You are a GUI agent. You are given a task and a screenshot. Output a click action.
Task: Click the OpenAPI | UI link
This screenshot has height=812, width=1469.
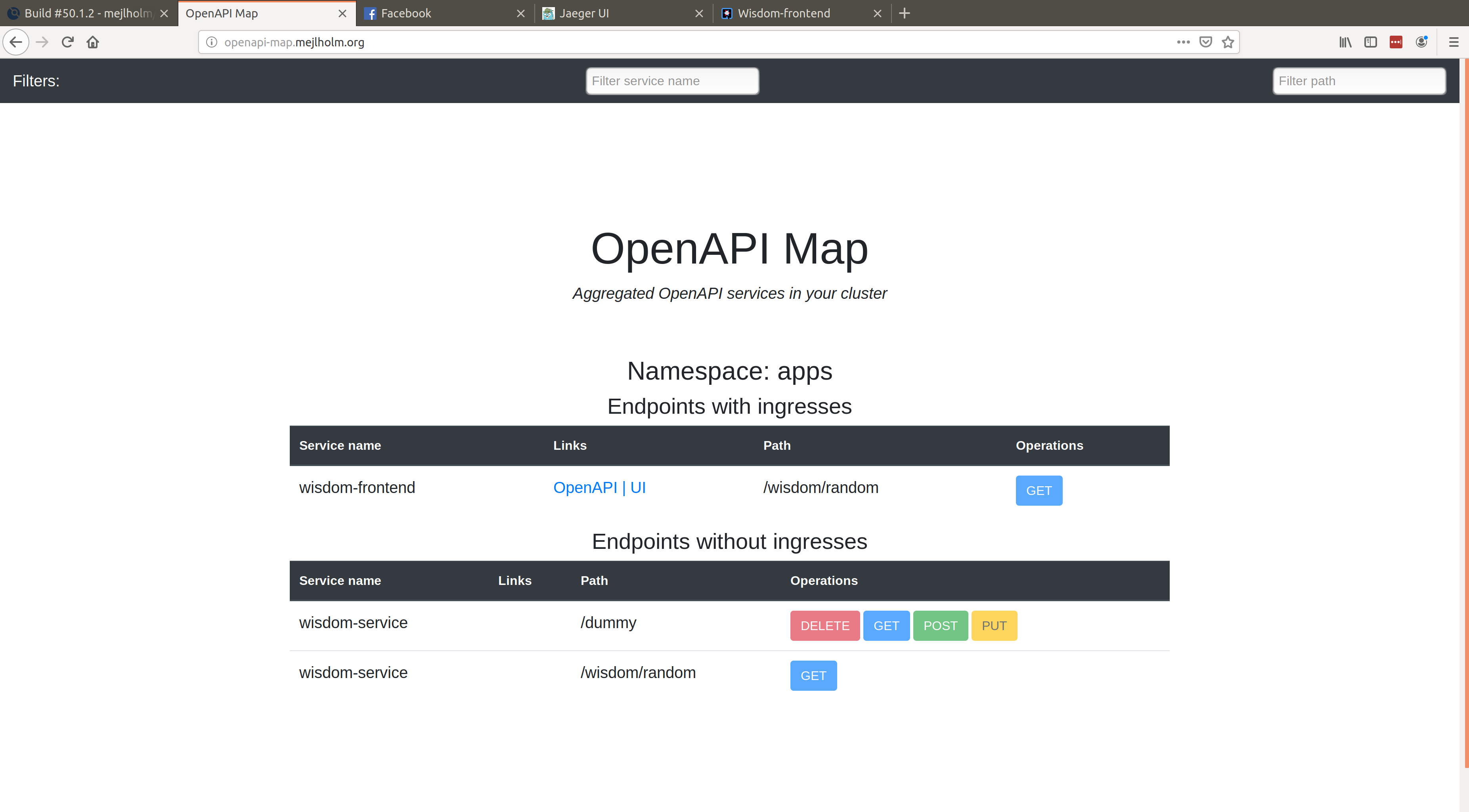599,487
